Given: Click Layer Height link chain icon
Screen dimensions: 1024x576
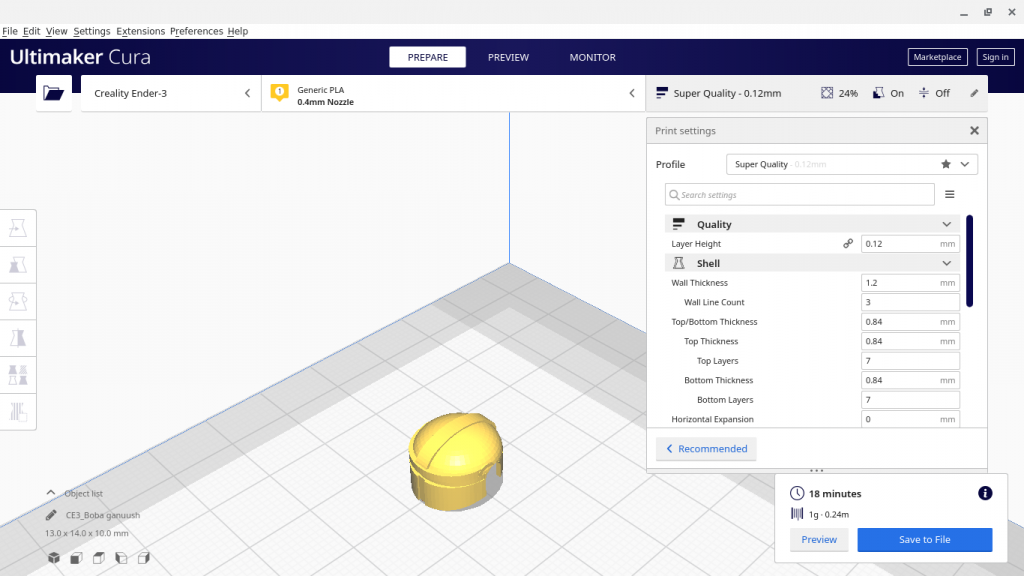Looking at the screenshot, I should point(848,244).
